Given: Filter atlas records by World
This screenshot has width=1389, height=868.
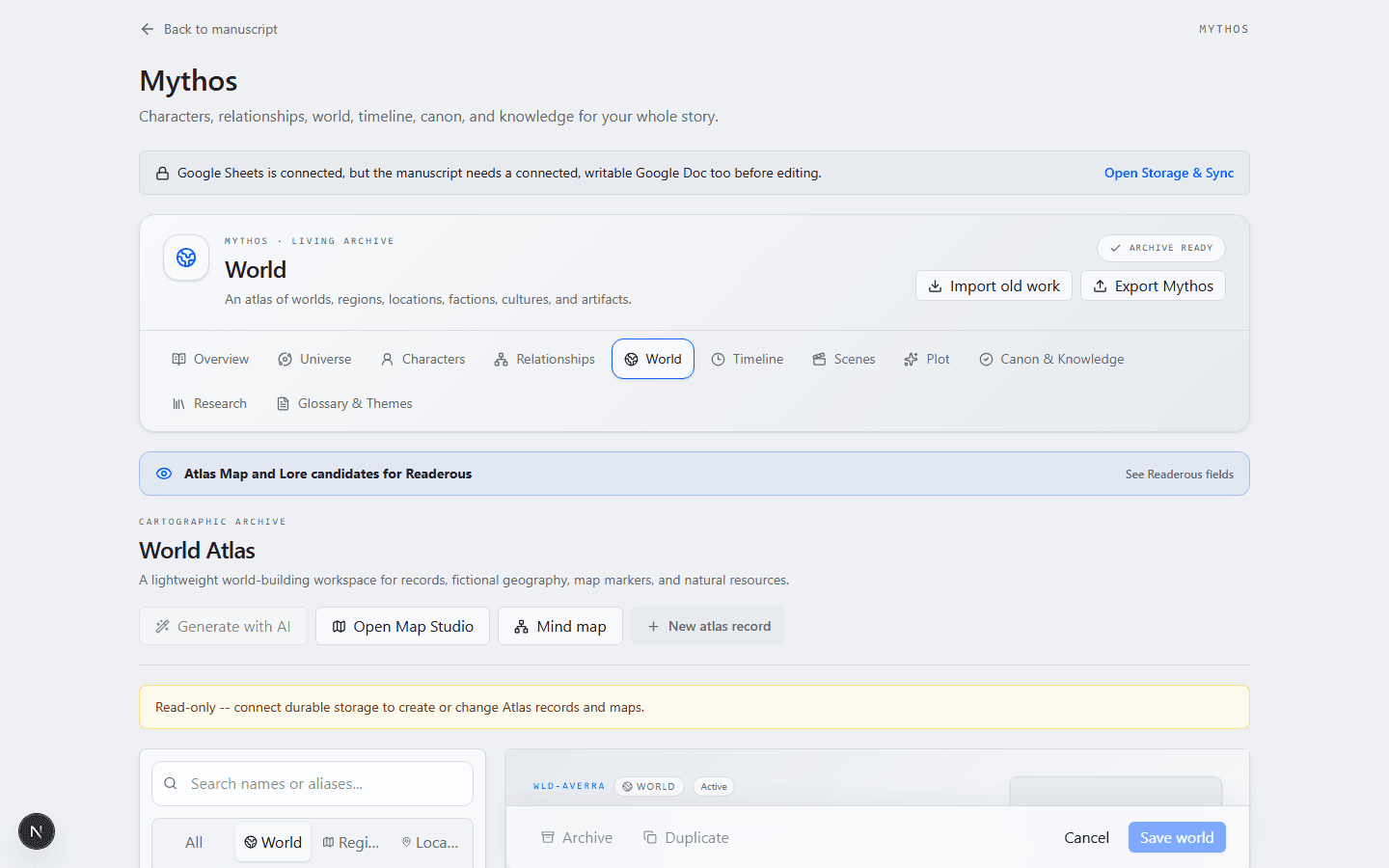Looking at the screenshot, I should [x=273, y=842].
